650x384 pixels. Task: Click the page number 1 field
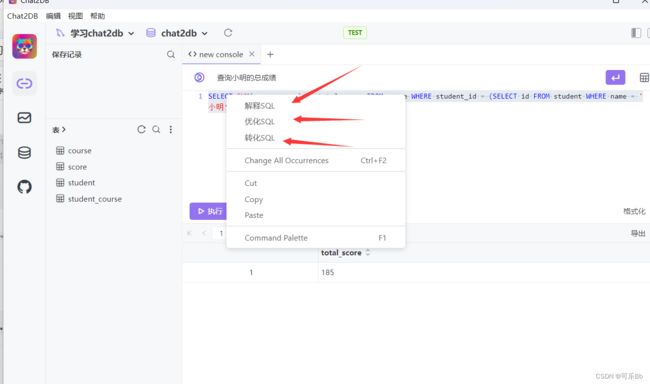pos(221,233)
